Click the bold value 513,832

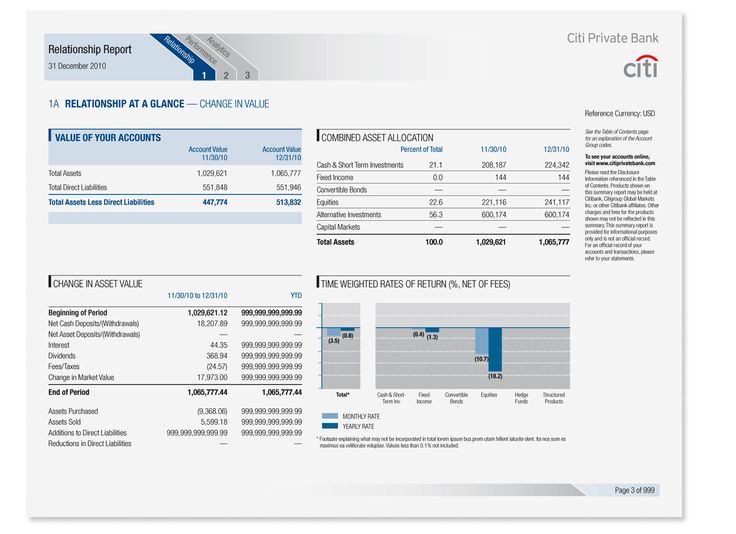tap(289, 202)
